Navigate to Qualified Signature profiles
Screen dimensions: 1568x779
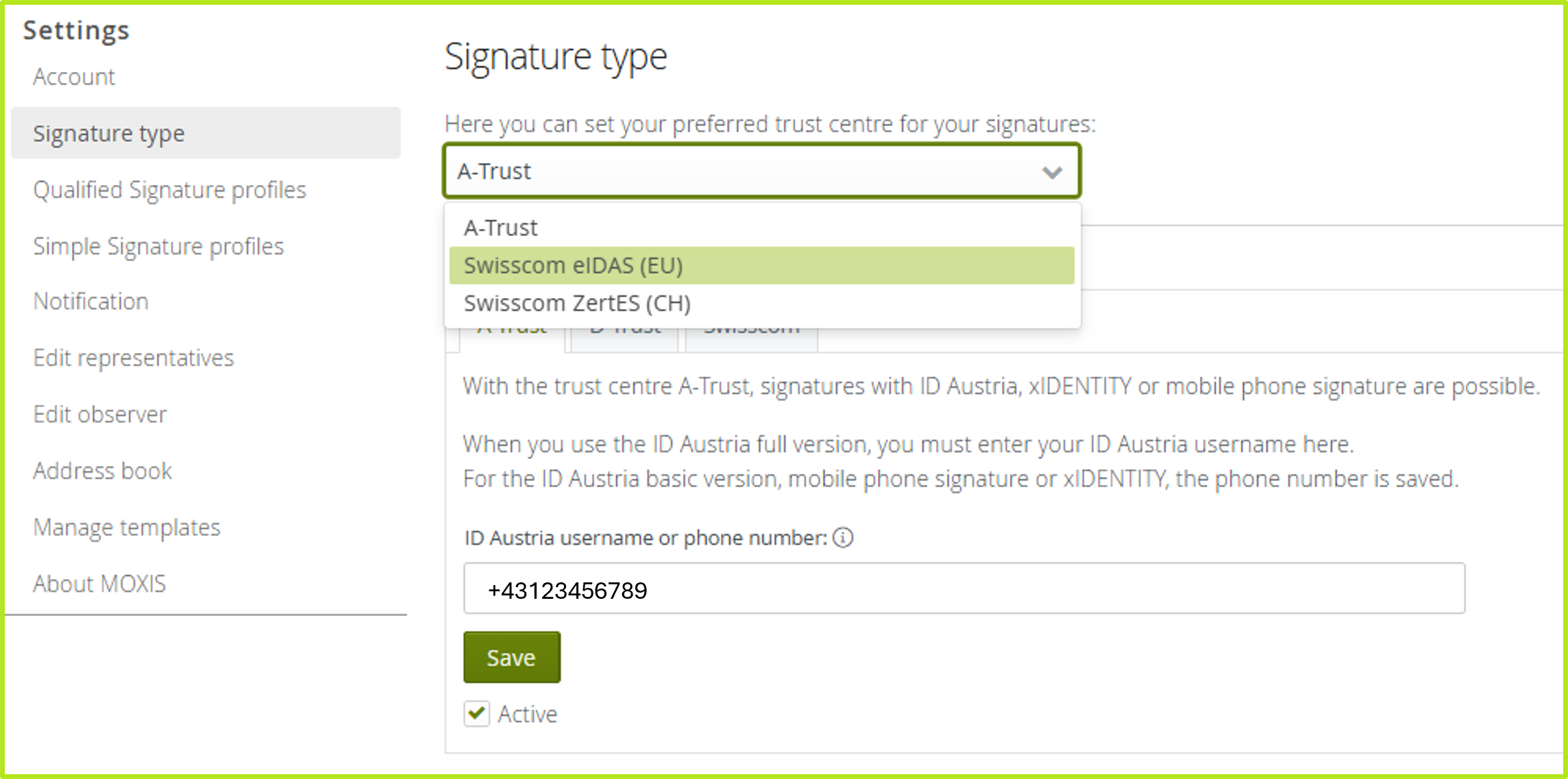[x=169, y=190]
